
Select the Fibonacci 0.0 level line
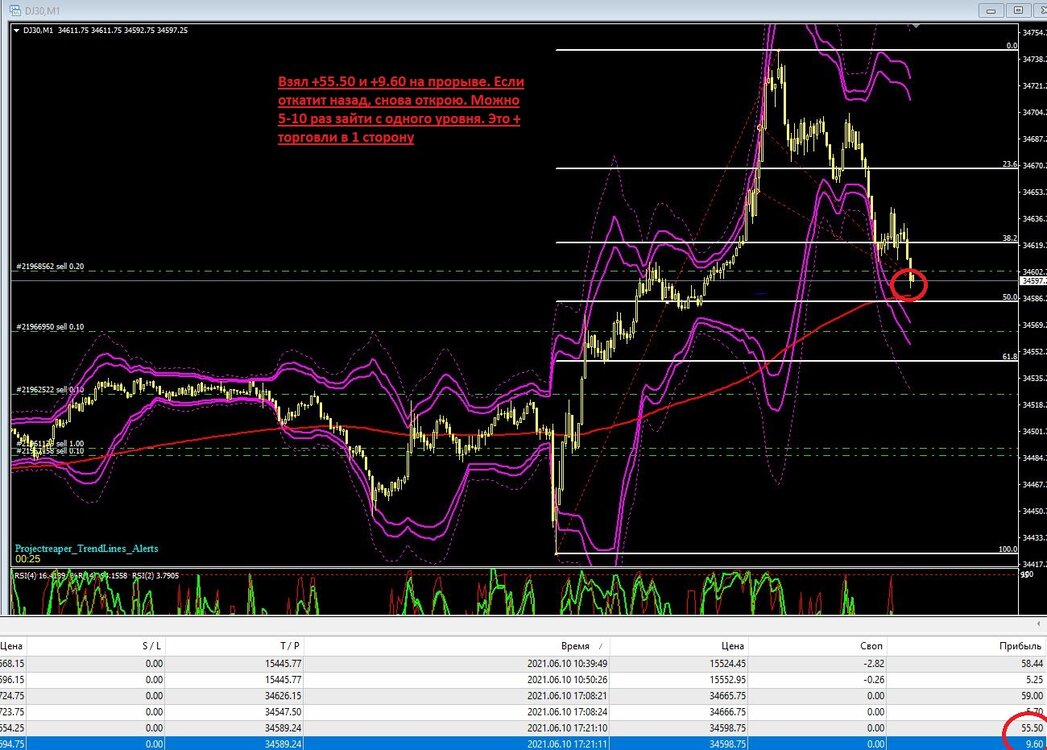tap(787, 49)
